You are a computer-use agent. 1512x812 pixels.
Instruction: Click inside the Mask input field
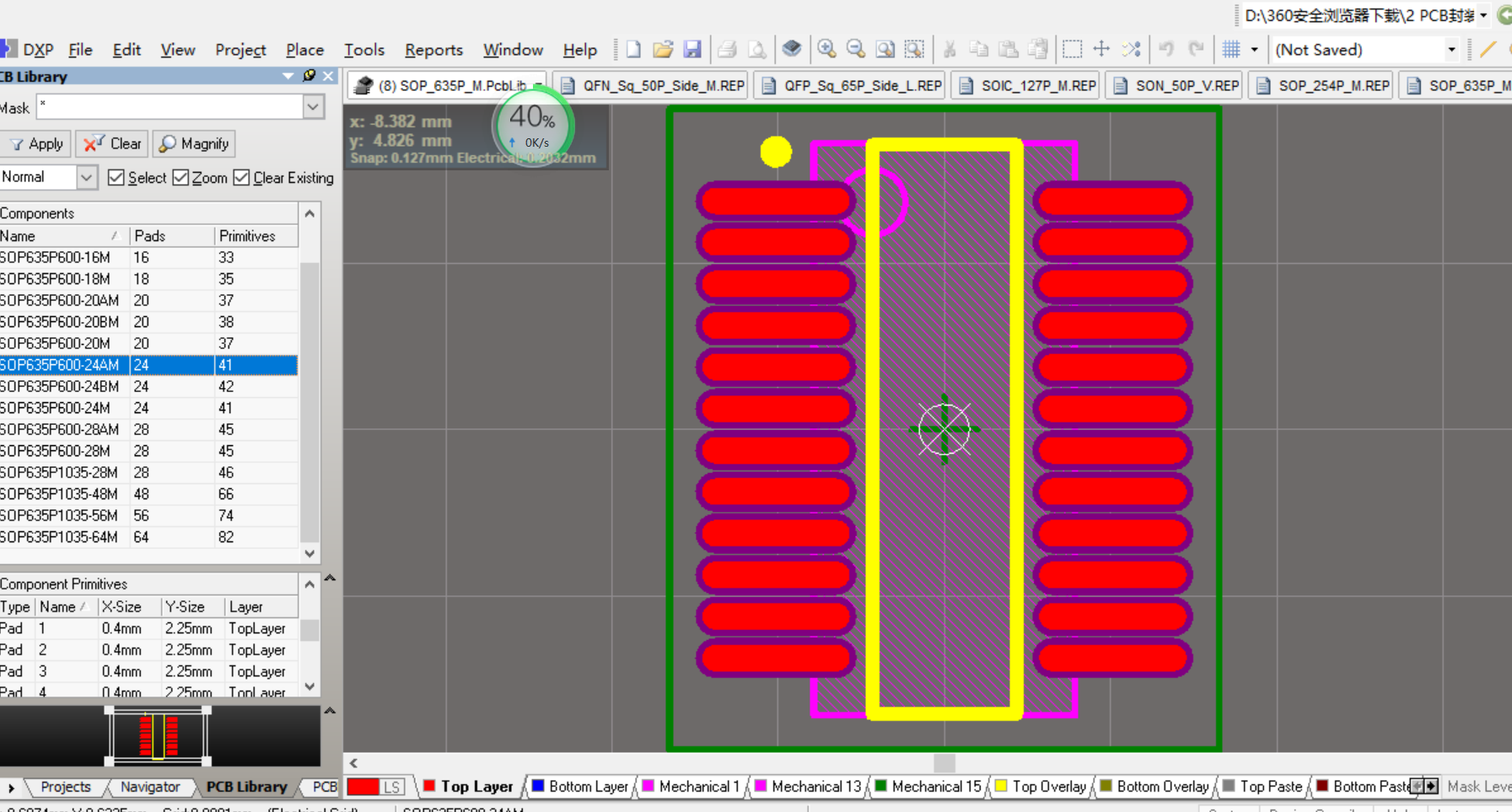(169, 107)
